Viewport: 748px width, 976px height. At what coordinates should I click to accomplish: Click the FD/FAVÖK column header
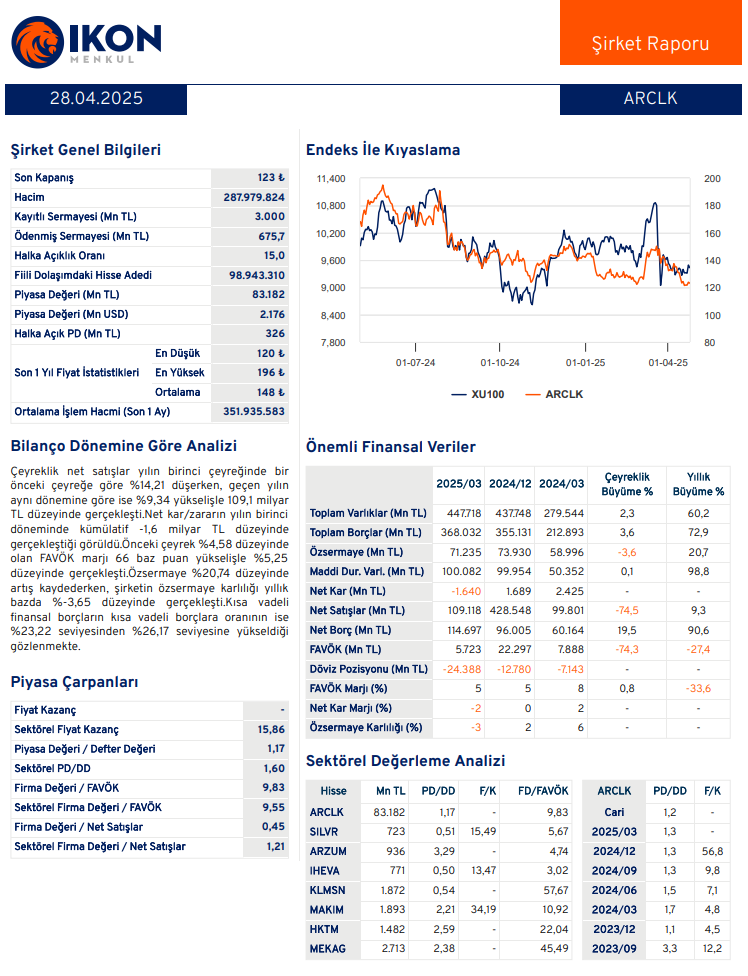543,791
